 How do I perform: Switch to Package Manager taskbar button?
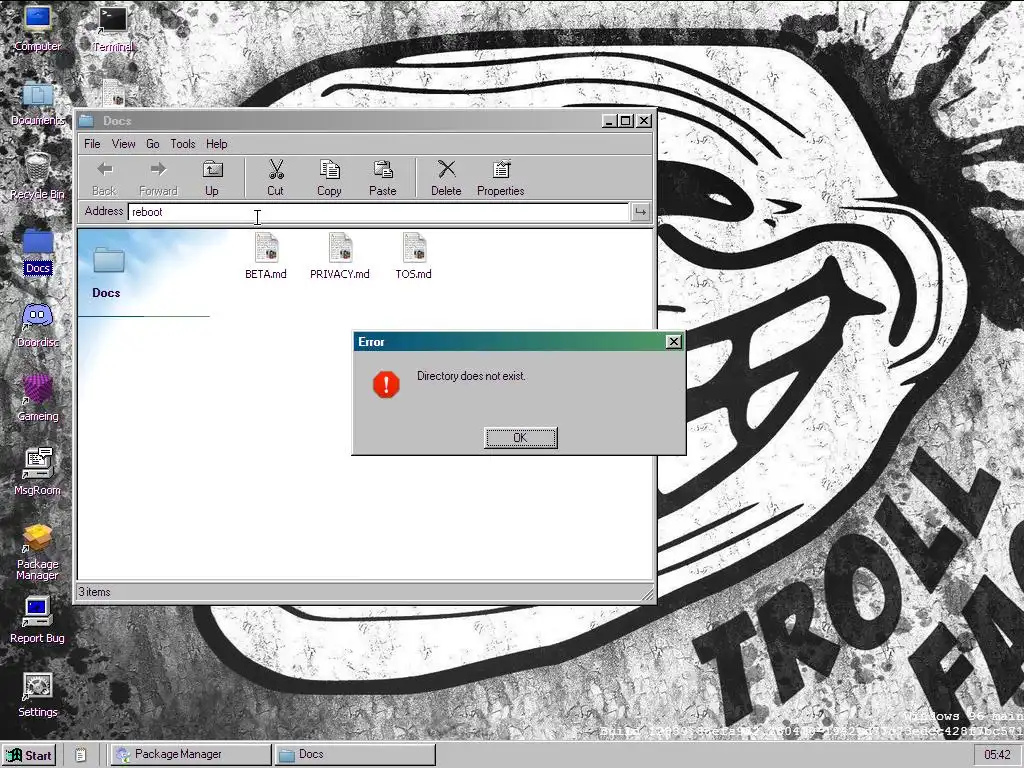(191, 754)
